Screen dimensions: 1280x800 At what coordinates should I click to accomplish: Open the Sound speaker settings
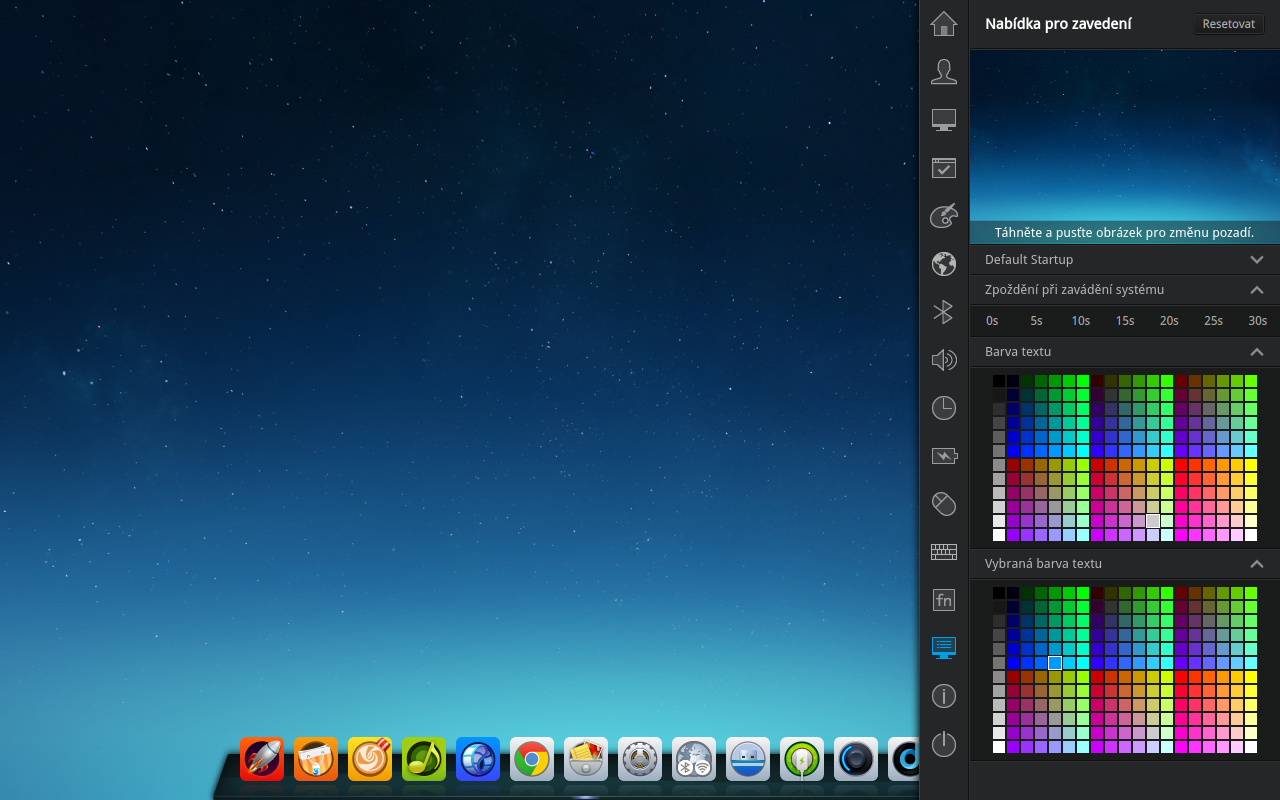coord(943,360)
